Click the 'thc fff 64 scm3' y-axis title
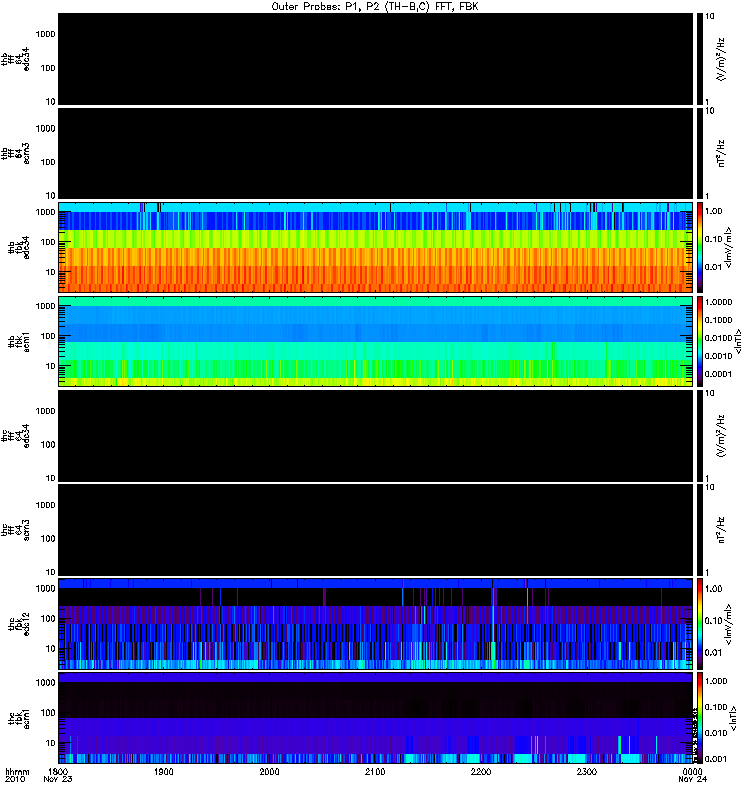Image resolution: width=750 pixels, height=800 pixels. (15, 530)
